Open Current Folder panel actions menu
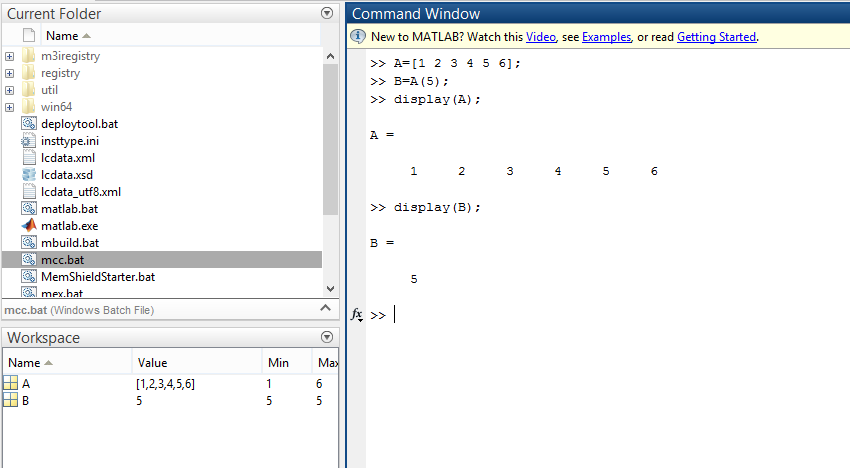Viewport: 850px width, 468px height. 327,13
